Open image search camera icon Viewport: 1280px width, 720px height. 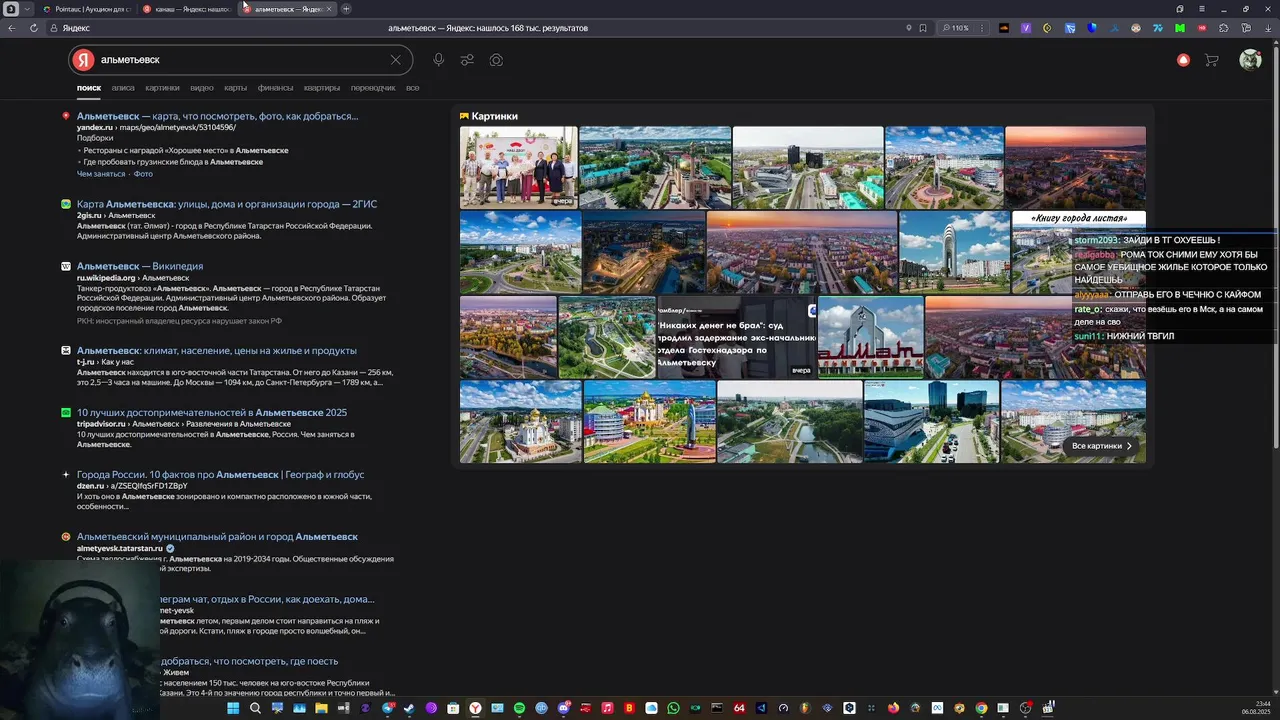(x=496, y=60)
